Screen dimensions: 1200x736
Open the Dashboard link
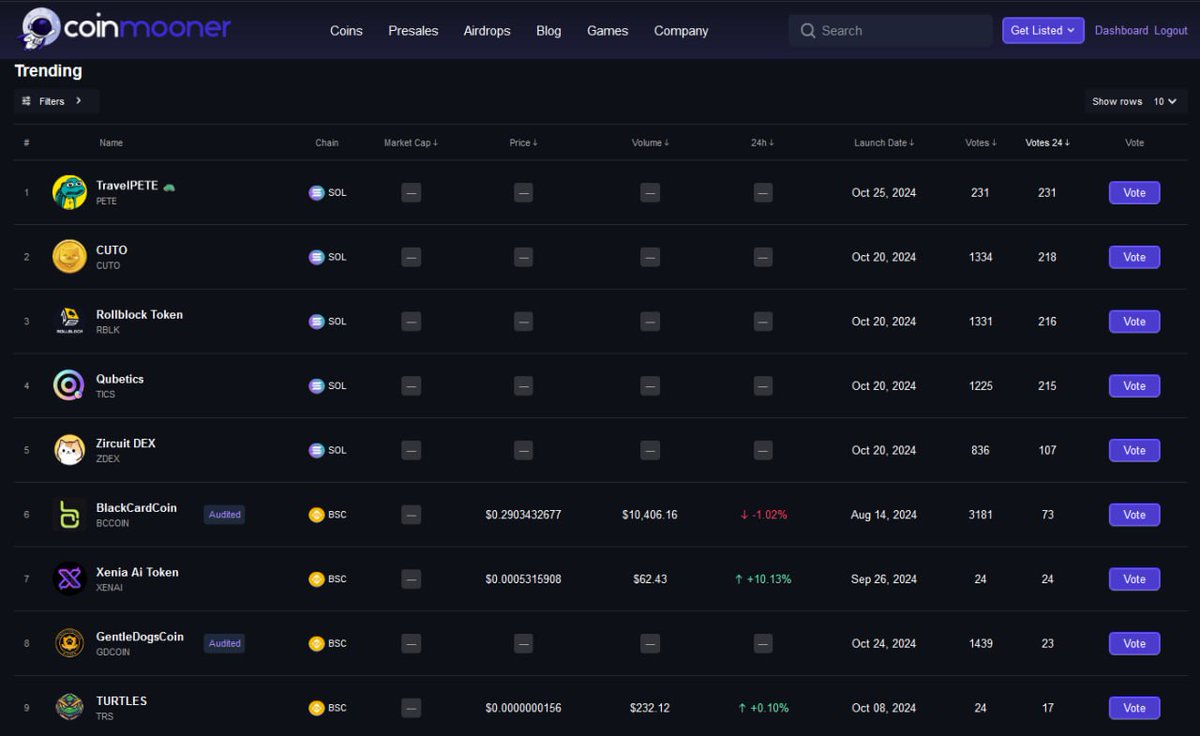tap(1121, 31)
